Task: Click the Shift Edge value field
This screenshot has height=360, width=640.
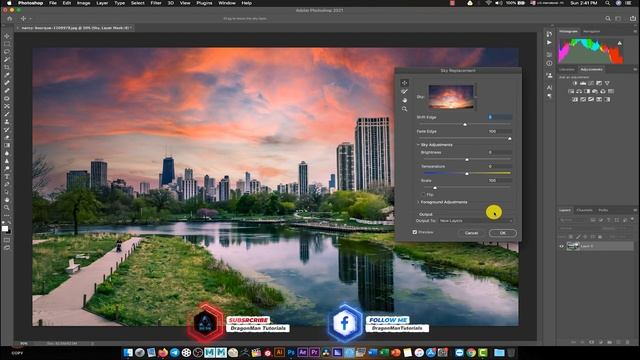Action: pos(500,117)
